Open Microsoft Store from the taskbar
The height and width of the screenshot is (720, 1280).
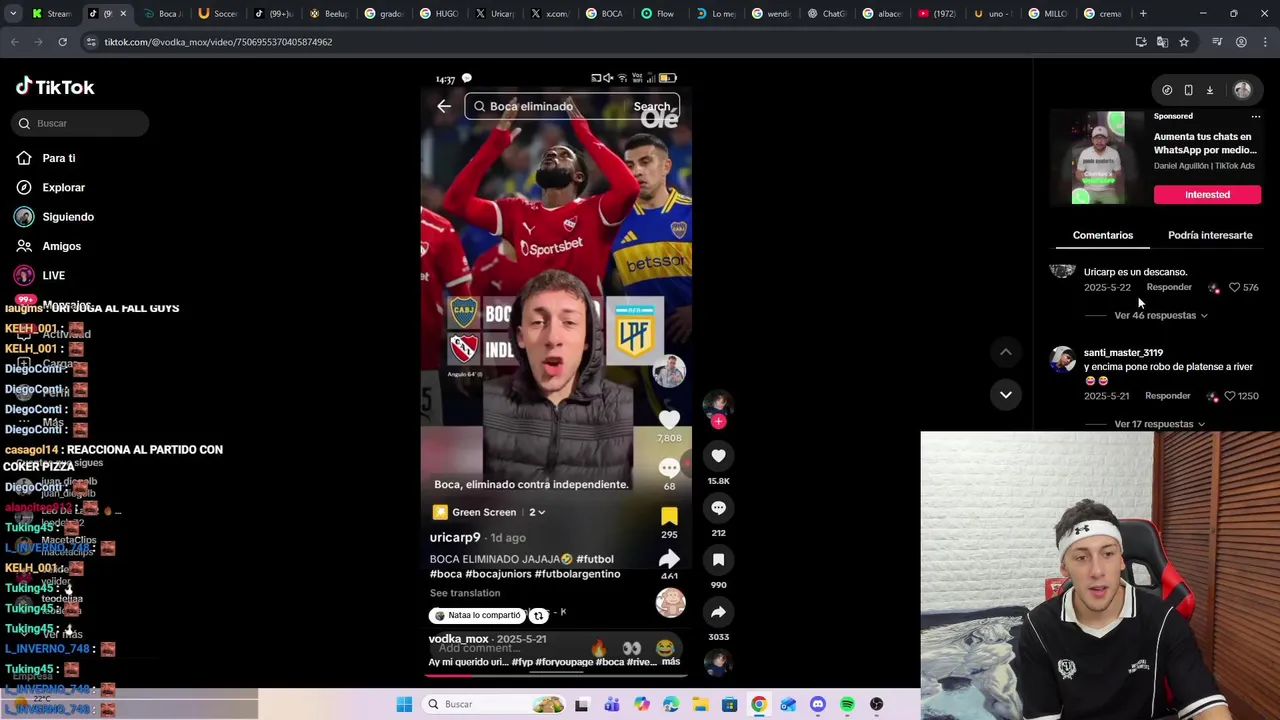pos(730,704)
